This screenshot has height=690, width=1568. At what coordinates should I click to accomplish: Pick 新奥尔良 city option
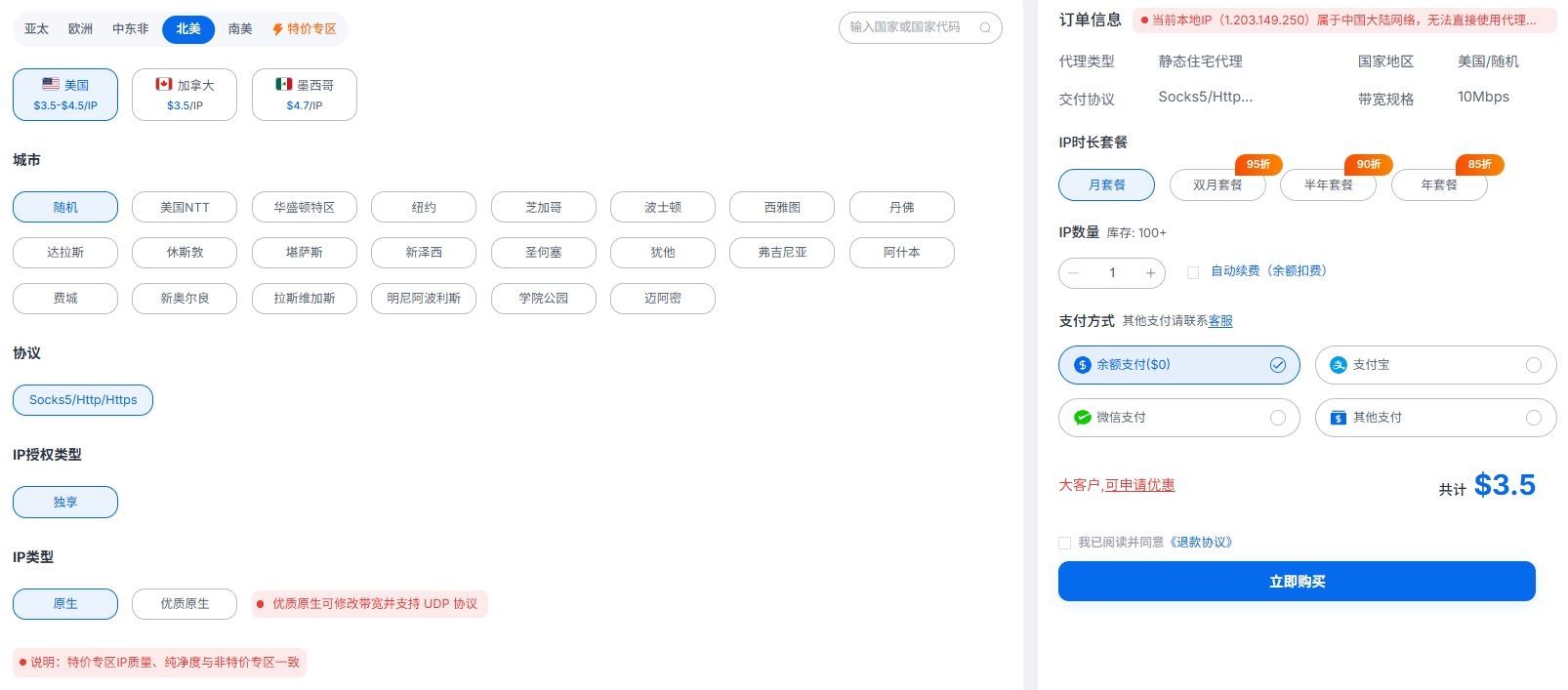185,299
